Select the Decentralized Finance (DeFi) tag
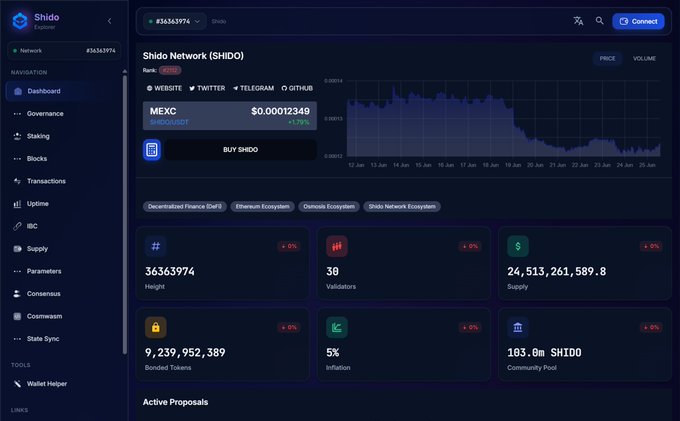The image size is (680, 421). [185, 206]
